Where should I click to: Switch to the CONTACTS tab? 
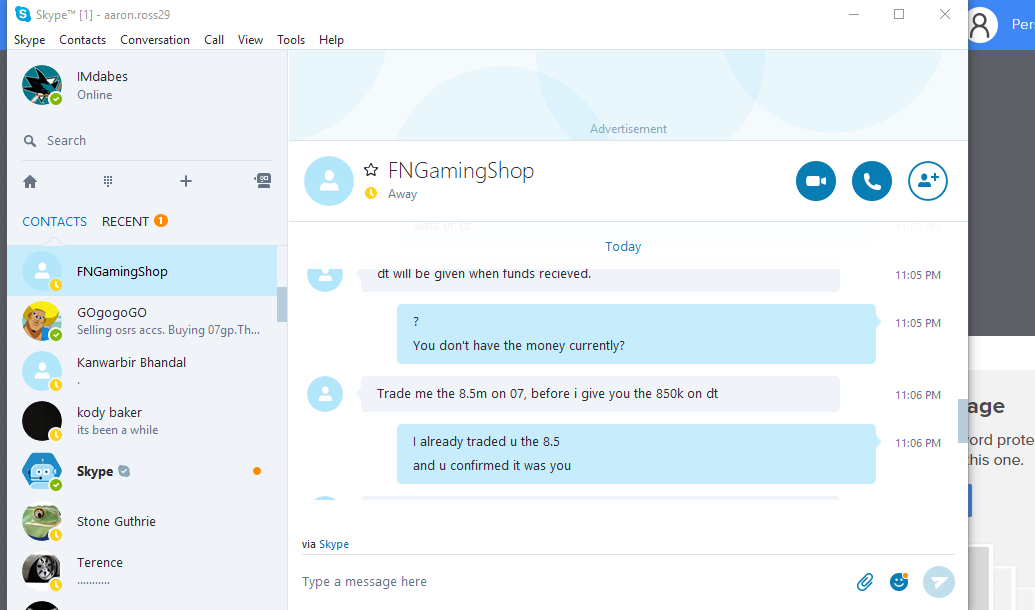point(55,221)
